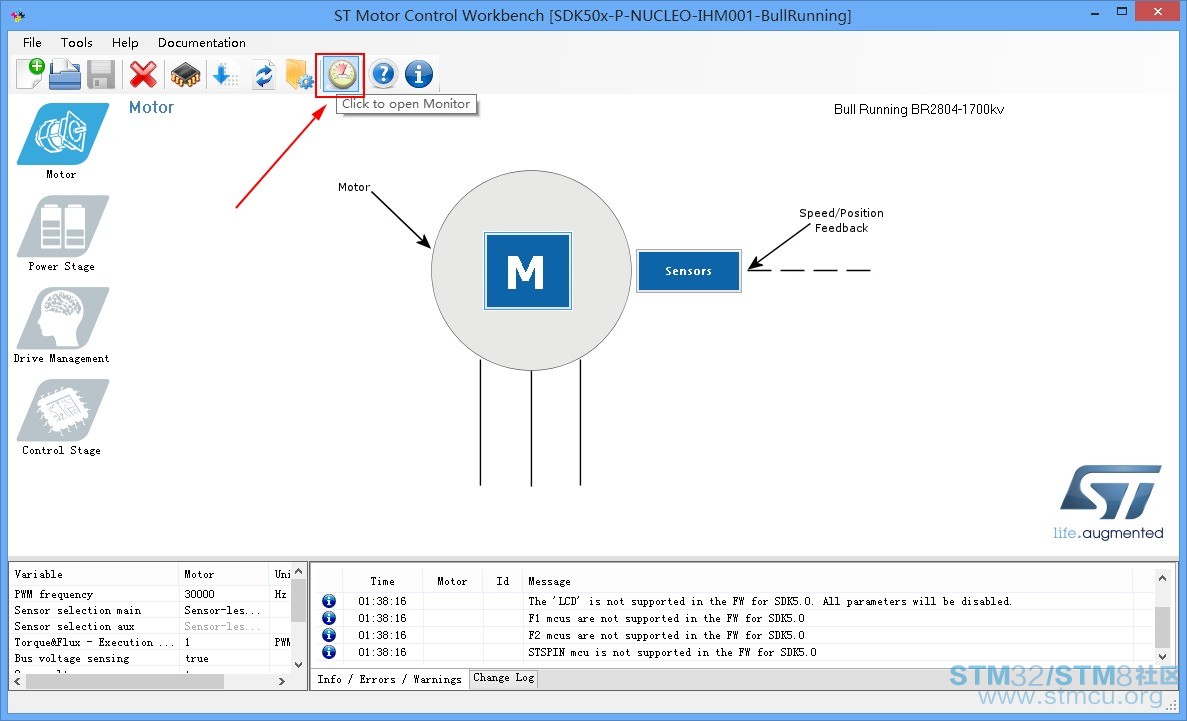
Task: Click the Motor column header in variables table
Action: [x=224, y=574]
